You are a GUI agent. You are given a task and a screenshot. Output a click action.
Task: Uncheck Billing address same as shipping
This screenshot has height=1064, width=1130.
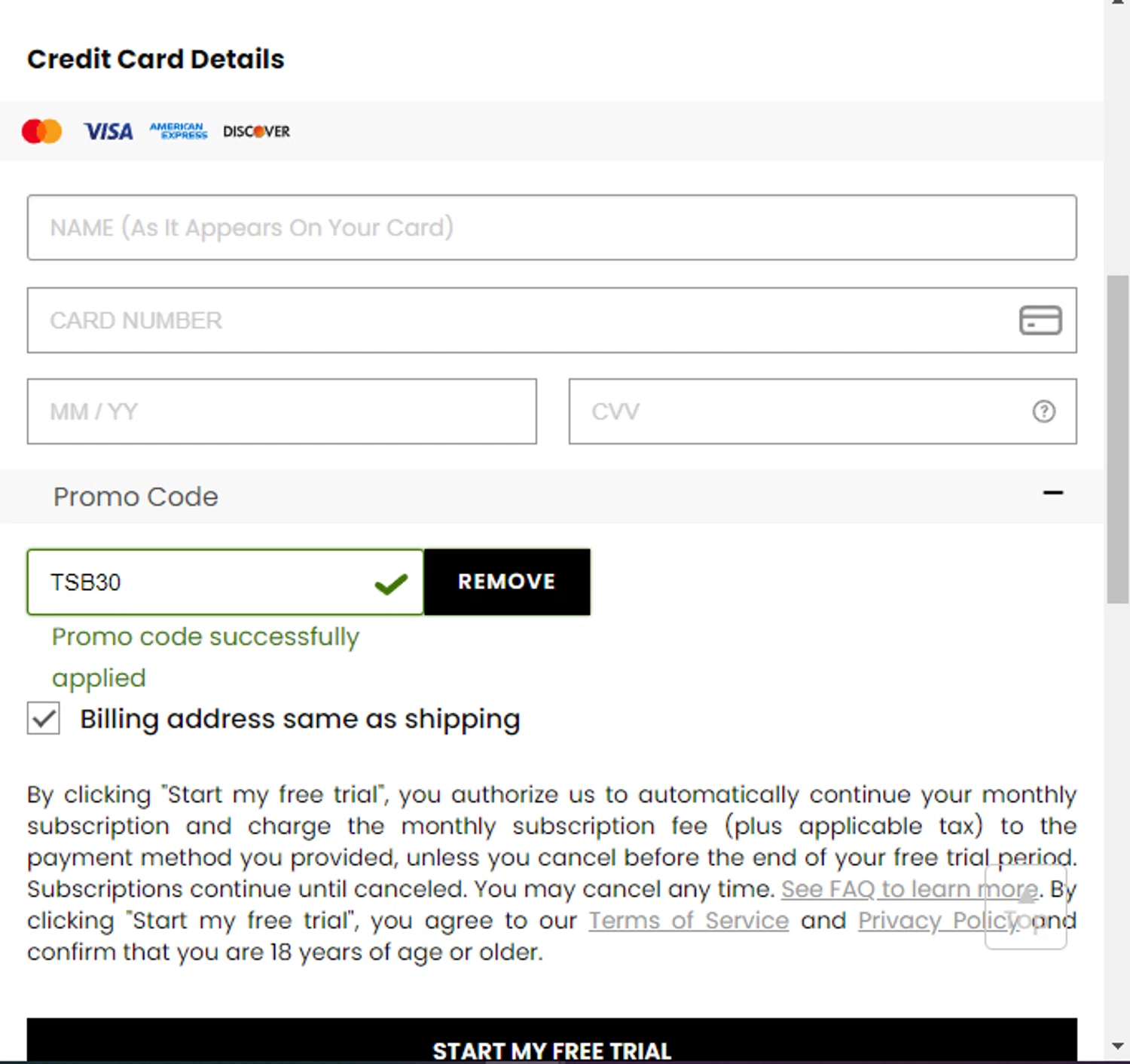click(x=44, y=718)
